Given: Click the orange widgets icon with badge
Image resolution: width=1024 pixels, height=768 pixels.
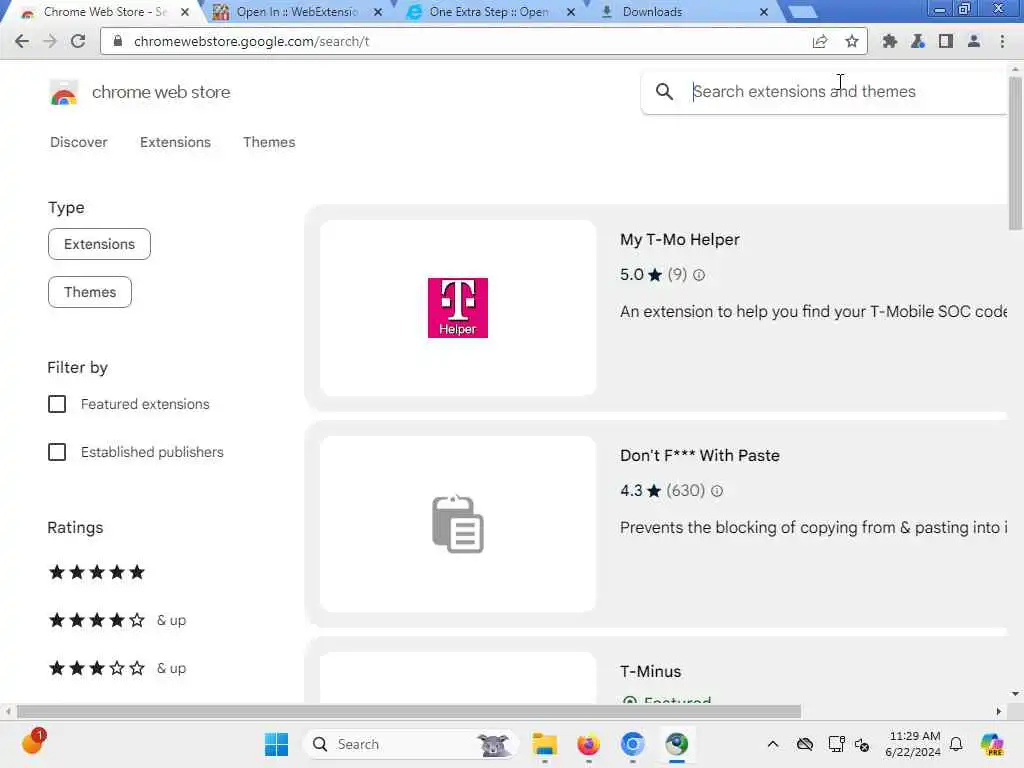Looking at the screenshot, I should [33, 741].
